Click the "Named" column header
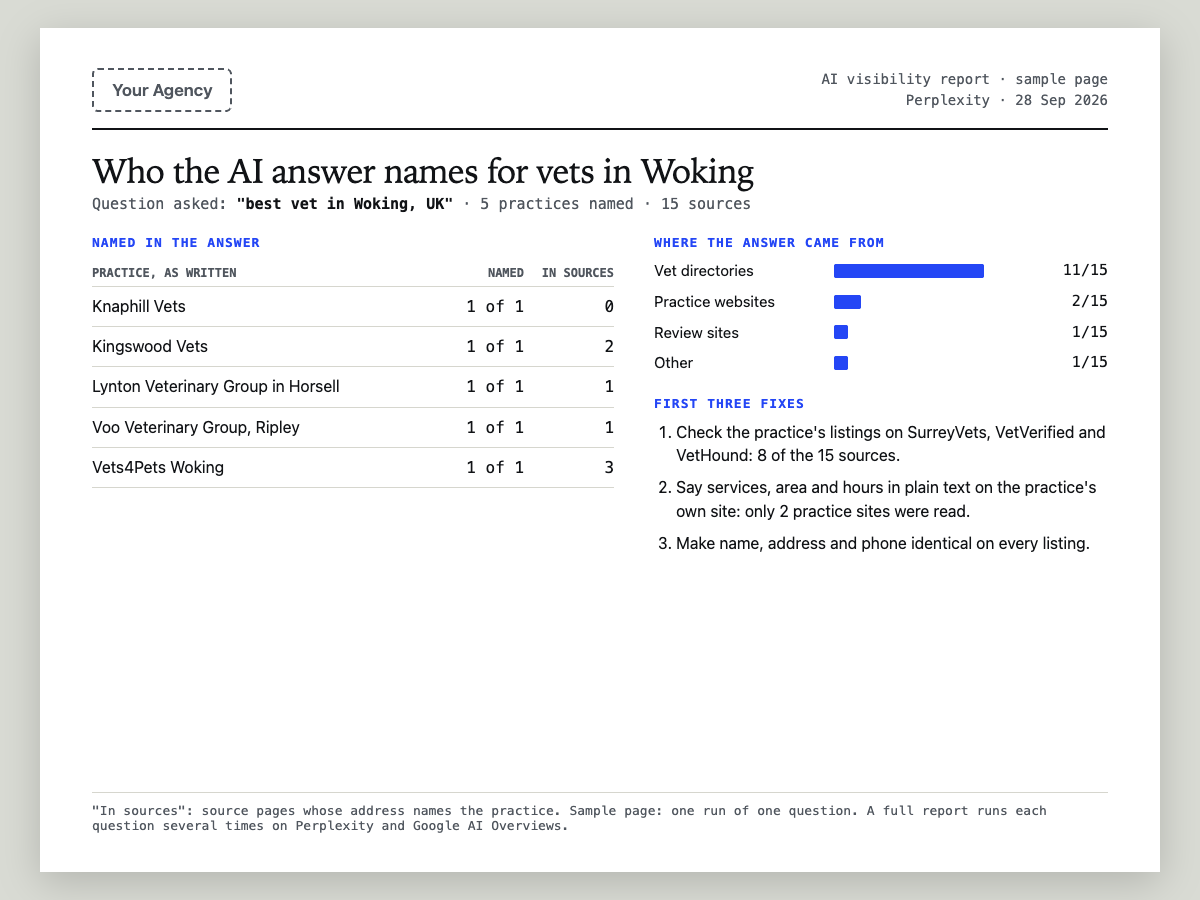This screenshot has width=1200, height=900. (506, 273)
